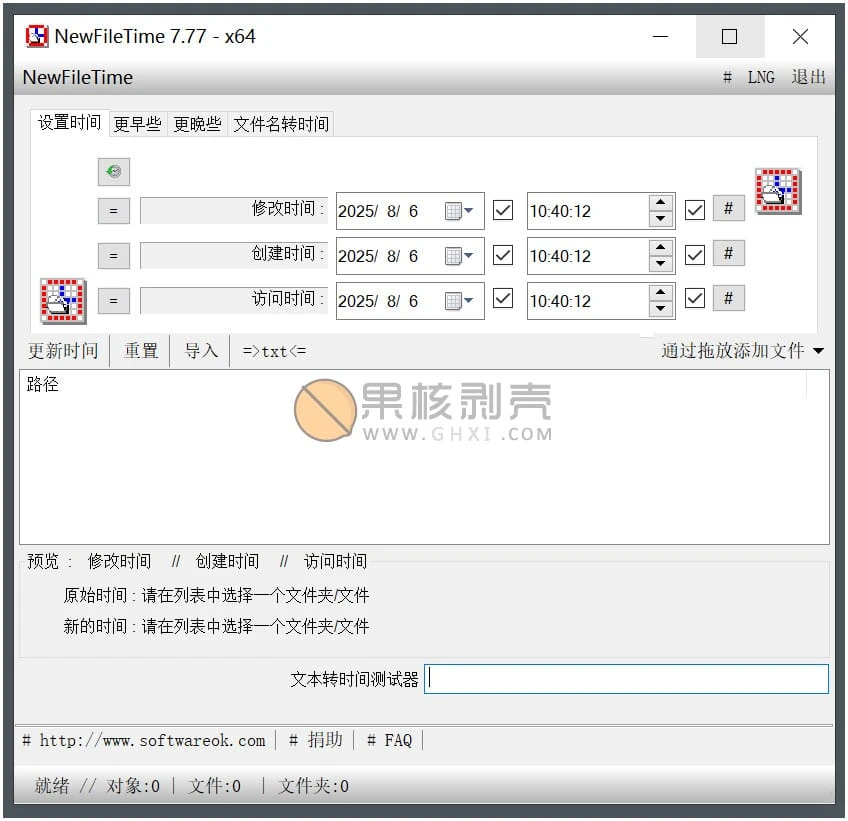
Task: Open the 修改时间 date picker calendar dropdown
Action: (x=459, y=211)
